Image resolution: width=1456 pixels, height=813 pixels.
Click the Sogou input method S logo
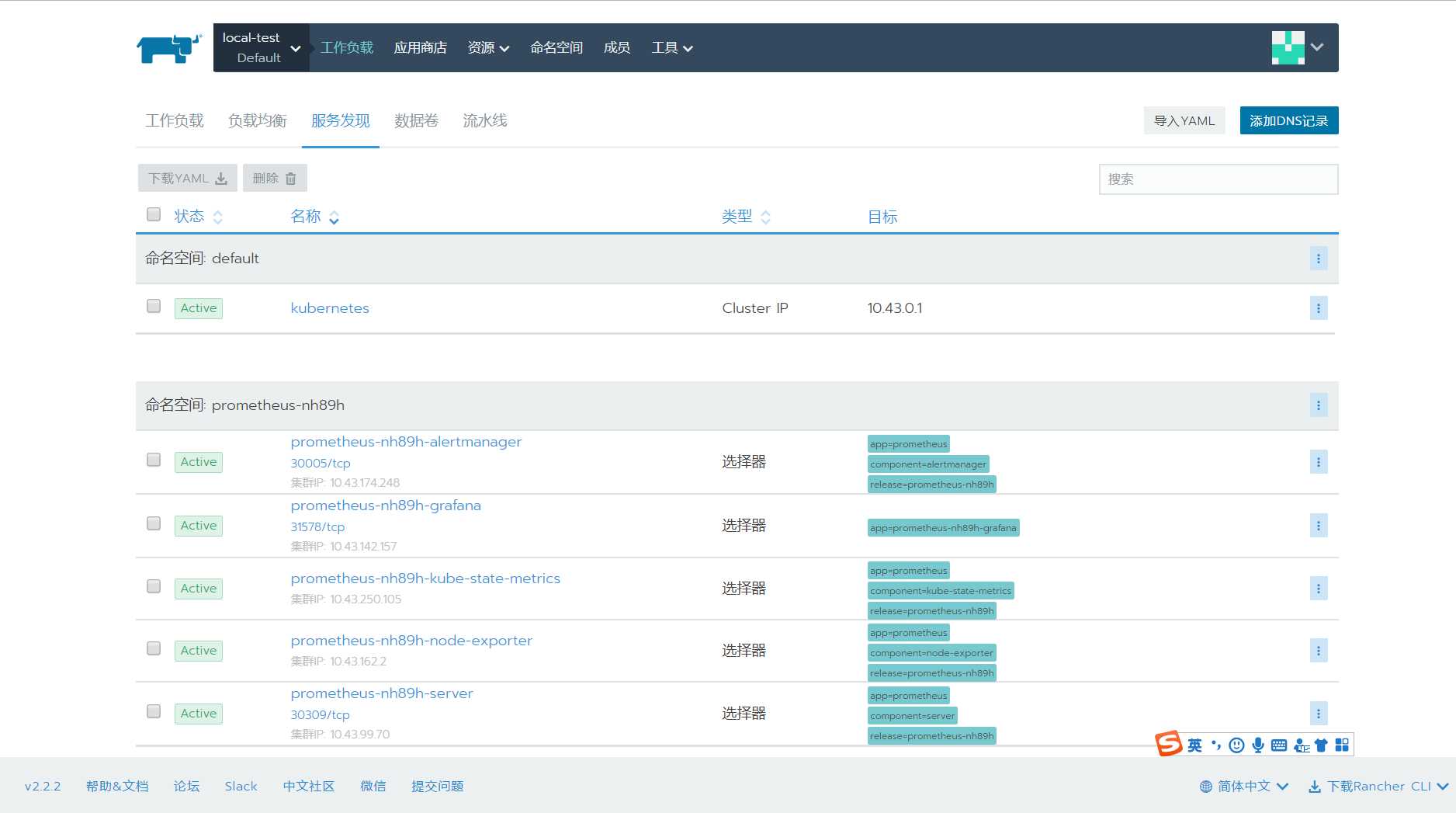click(1169, 744)
